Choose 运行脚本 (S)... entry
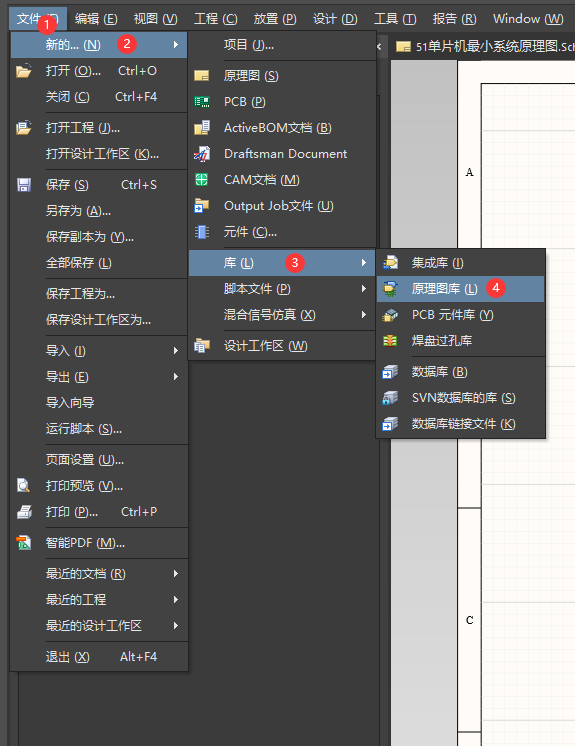 tap(99, 429)
